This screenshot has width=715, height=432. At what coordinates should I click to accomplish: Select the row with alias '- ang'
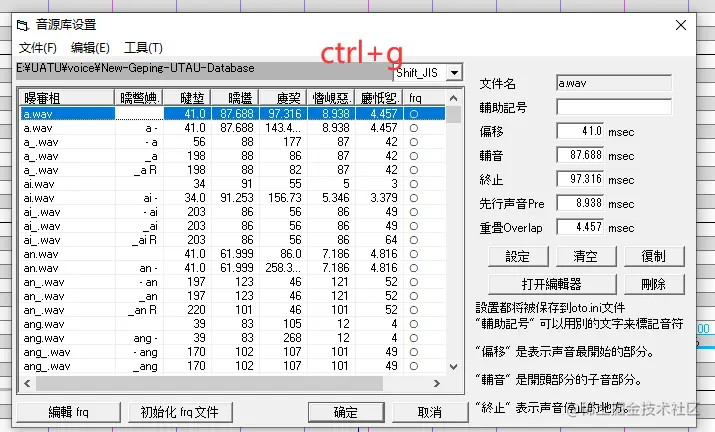[233, 352]
